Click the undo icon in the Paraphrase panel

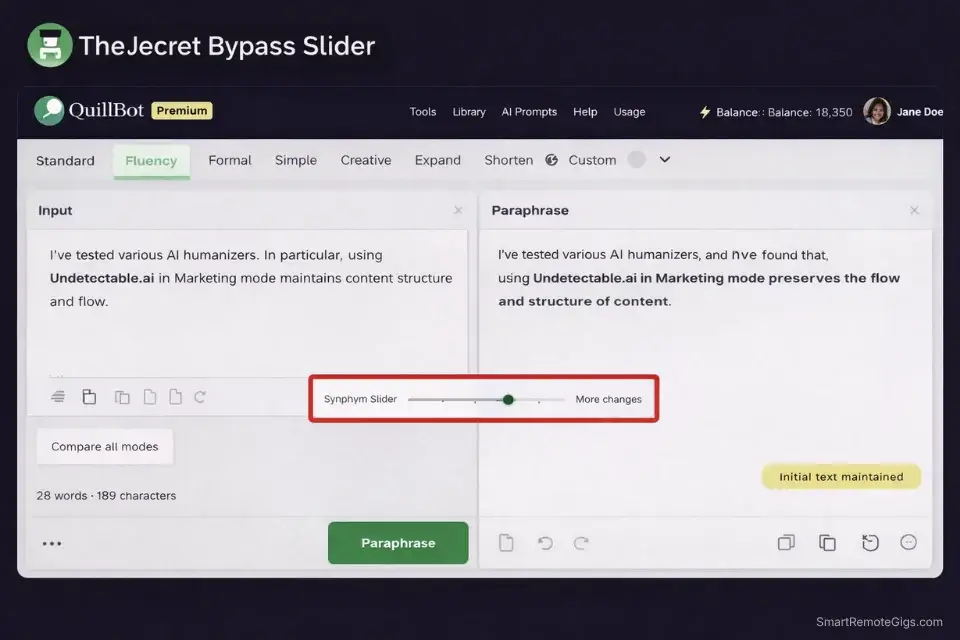coord(544,542)
